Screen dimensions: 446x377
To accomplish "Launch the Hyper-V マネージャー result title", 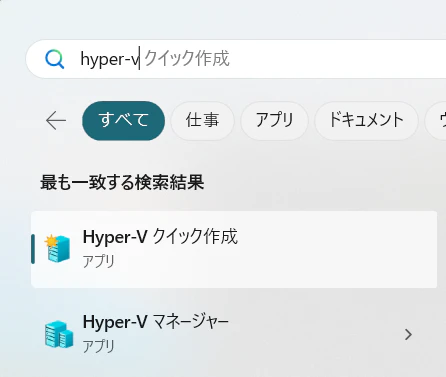I will click(156, 322).
